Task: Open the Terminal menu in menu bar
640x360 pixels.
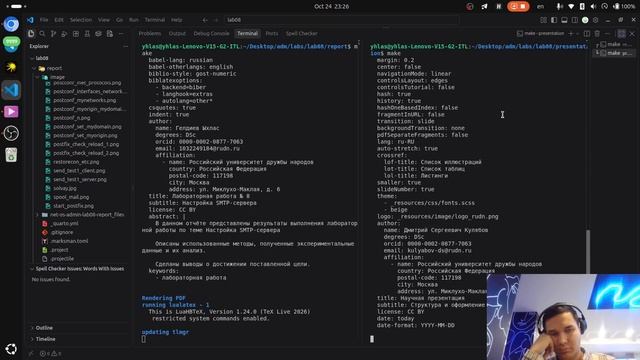Action: pos(155,20)
